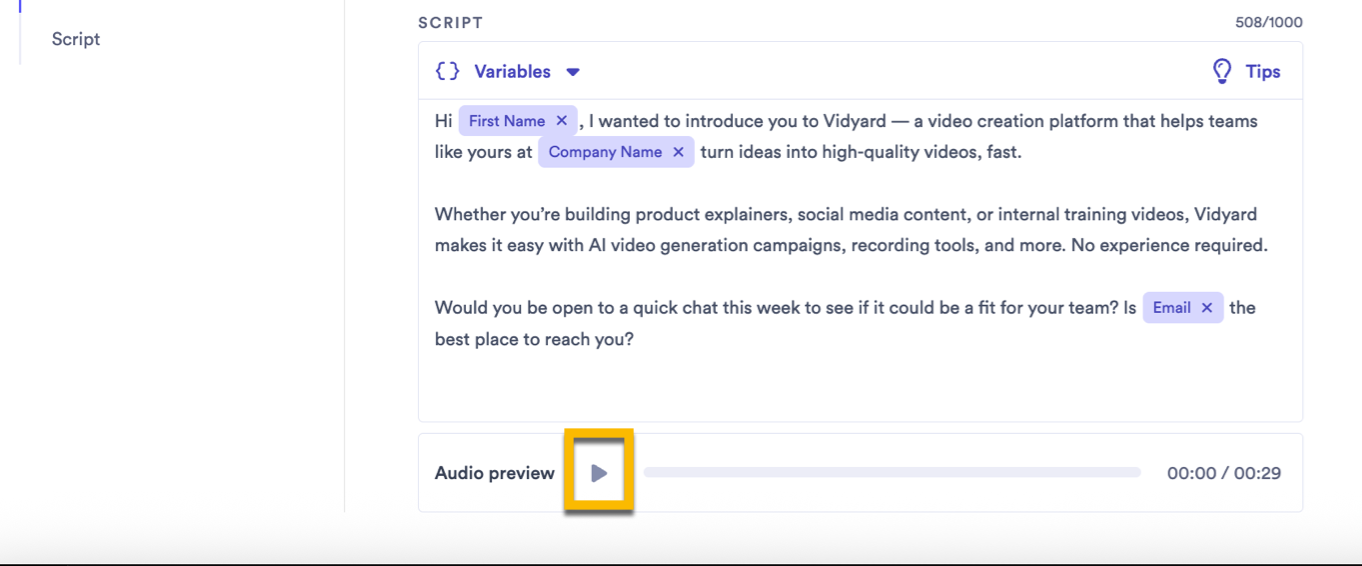Click the "No experience required." sentence
Viewport: 1362px width, 566px height.
tap(1169, 245)
